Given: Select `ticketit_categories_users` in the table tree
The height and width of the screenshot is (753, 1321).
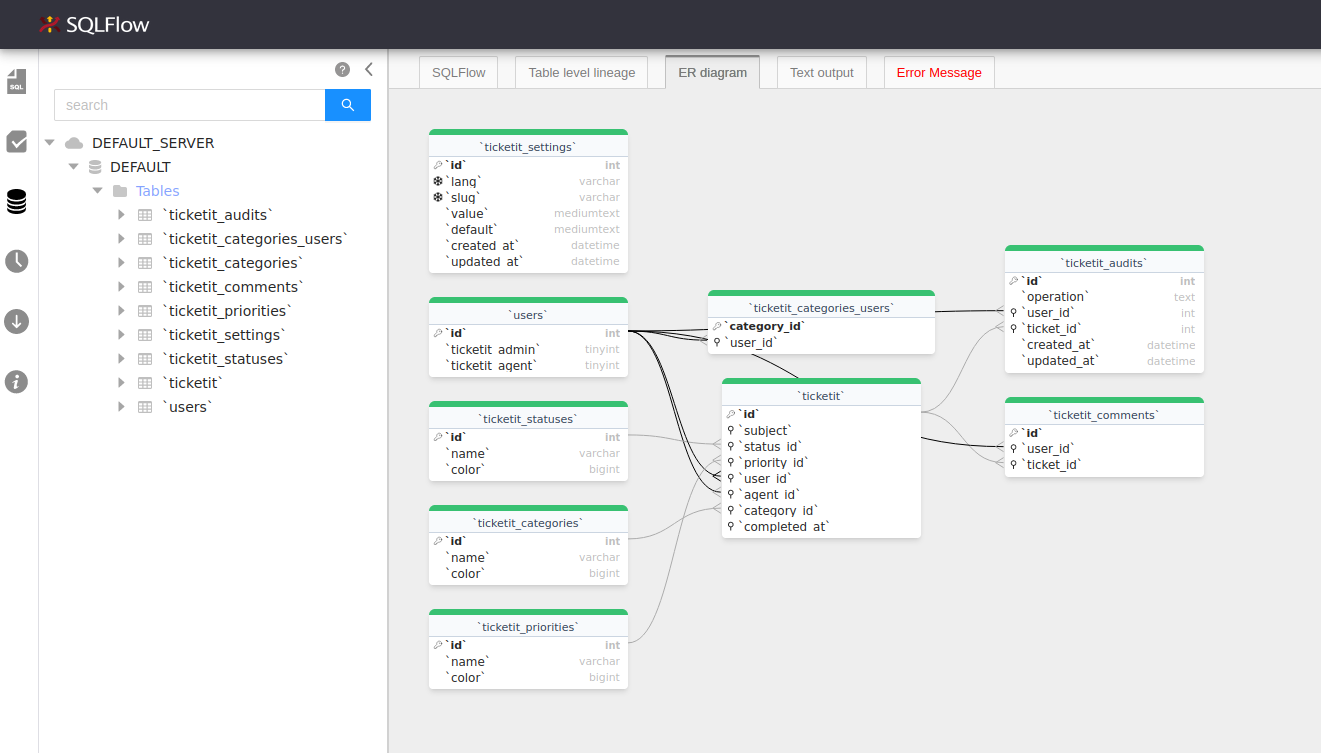Looking at the screenshot, I should 257,239.
